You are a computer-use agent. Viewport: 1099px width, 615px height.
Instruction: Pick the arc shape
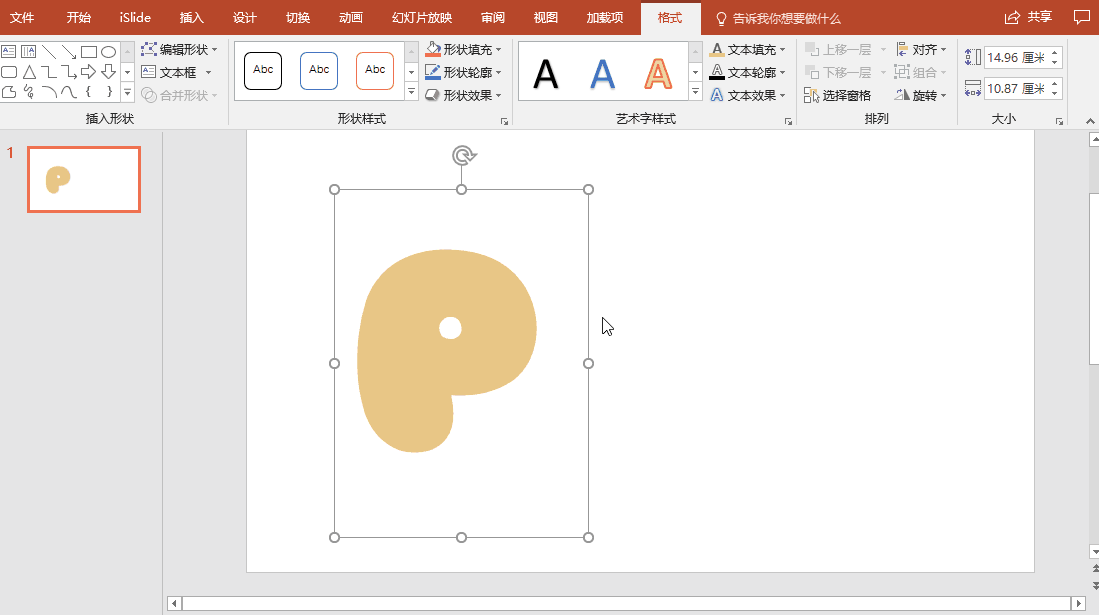pos(48,92)
